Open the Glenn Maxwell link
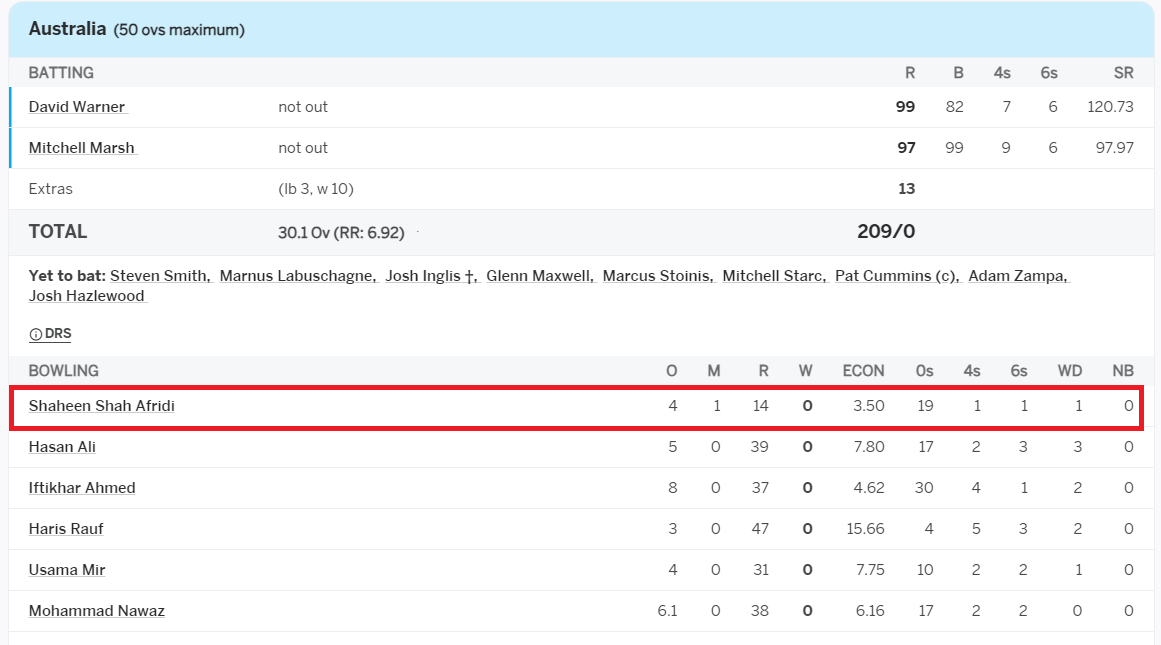The width and height of the screenshot is (1161, 645). tap(540, 275)
